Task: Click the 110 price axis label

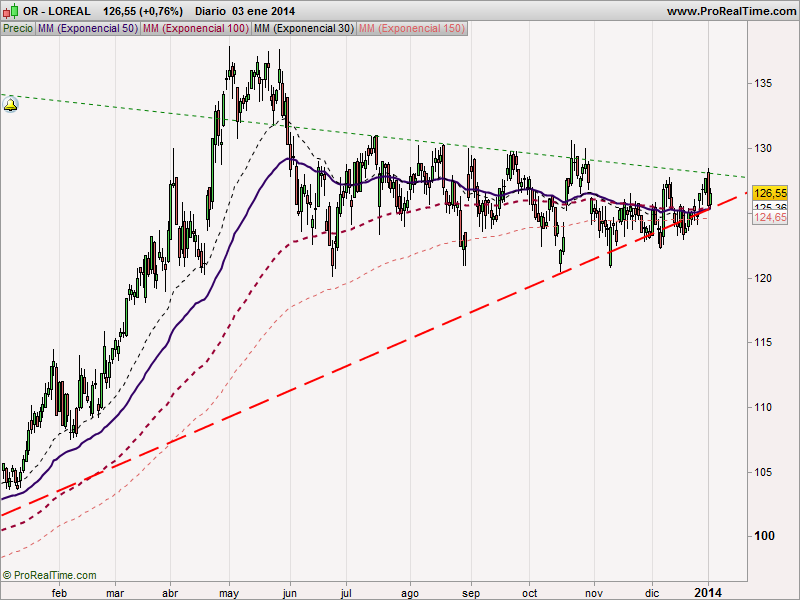Action: pos(763,407)
